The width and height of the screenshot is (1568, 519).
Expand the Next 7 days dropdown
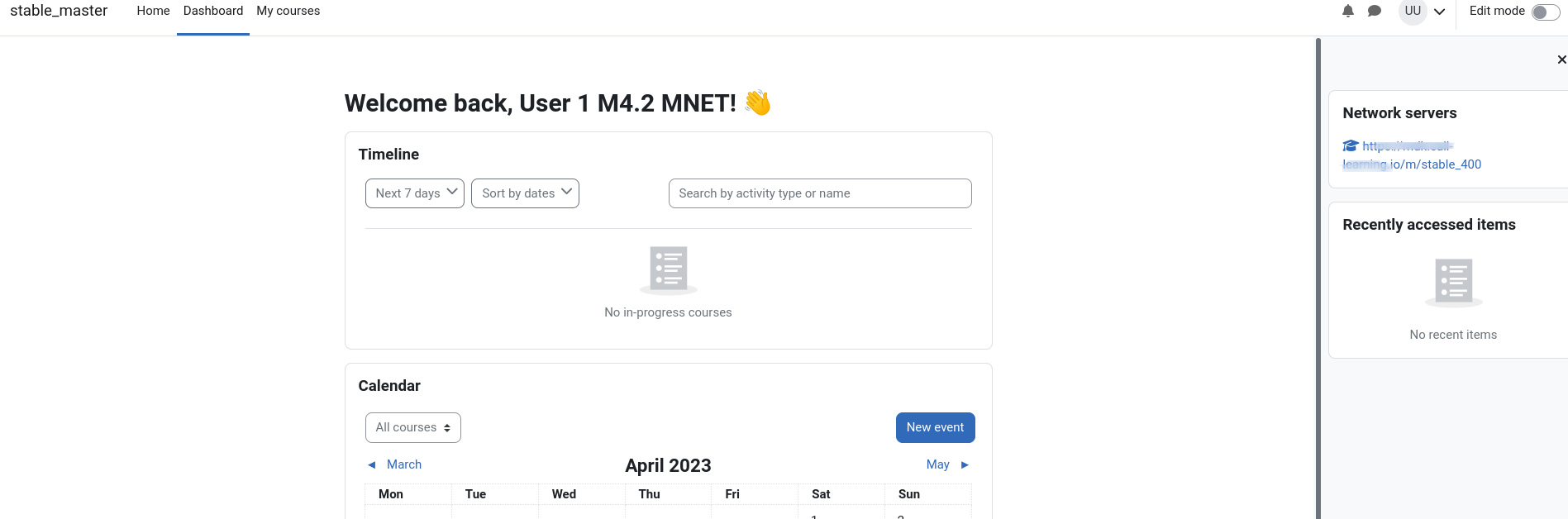click(x=415, y=193)
